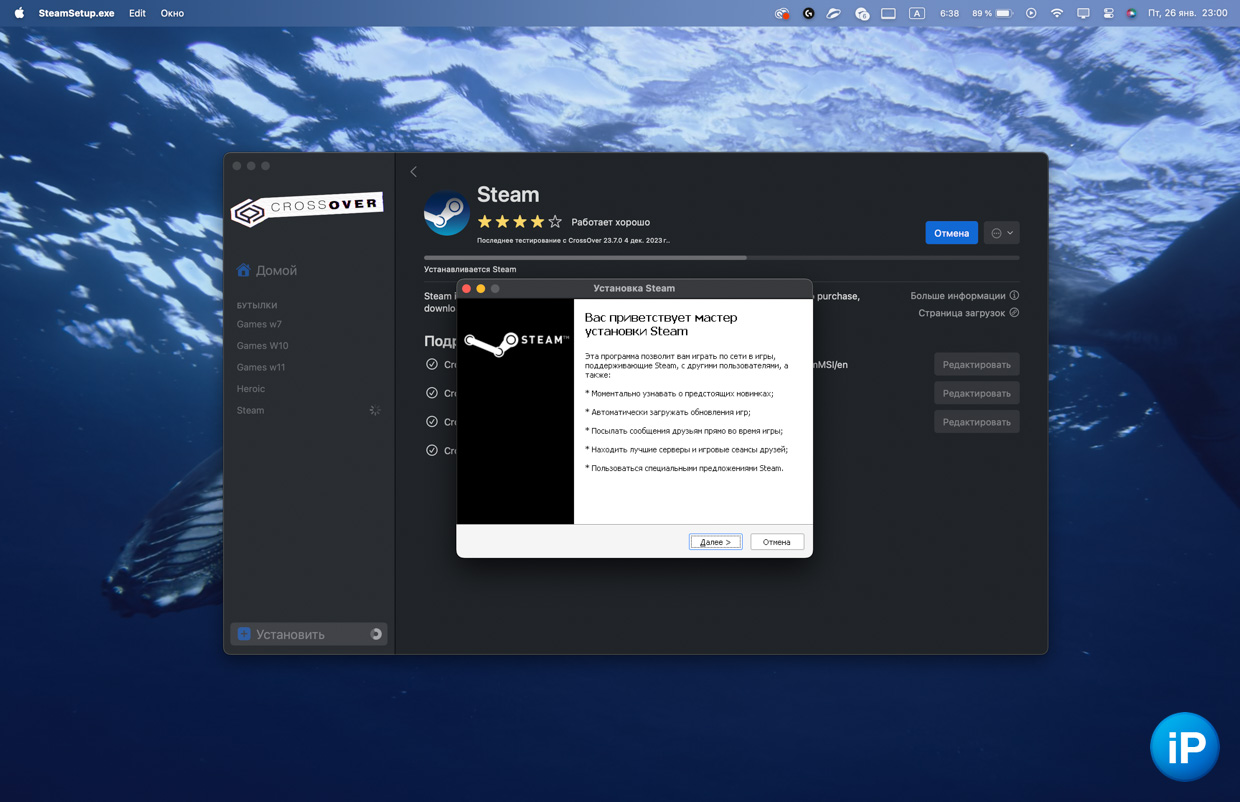Click the CrossOver logo in sidebar
1240x802 pixels.
[307, 209]
